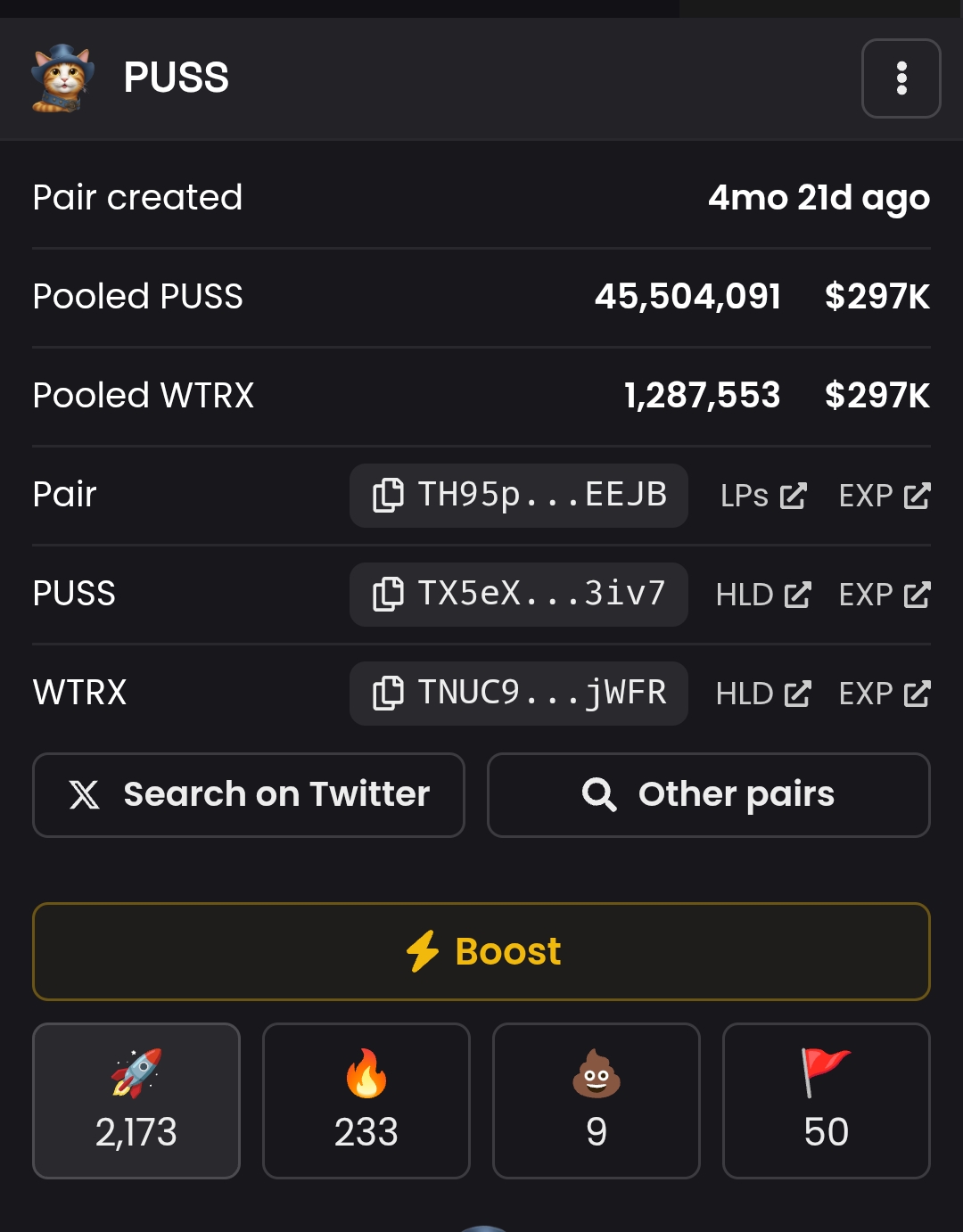This screenshot has width=963, height=1232.
Task: Toggle the fire reaction showing 233
Action: pos(366,1100)
